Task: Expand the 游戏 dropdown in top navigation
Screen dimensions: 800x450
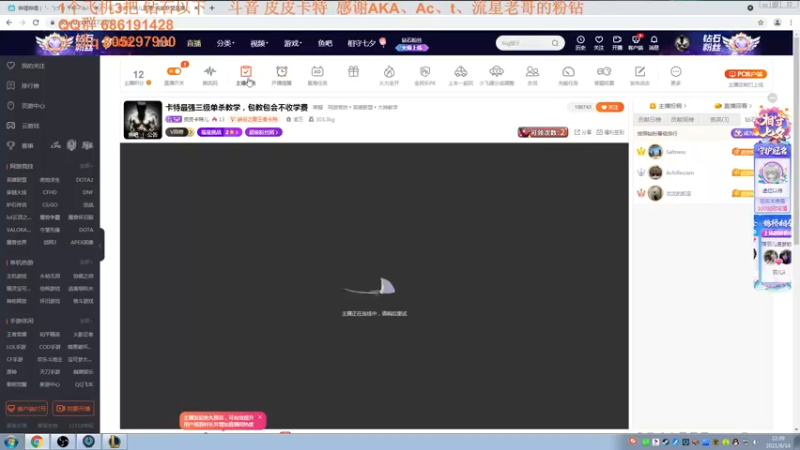Action: coord(292,43)
